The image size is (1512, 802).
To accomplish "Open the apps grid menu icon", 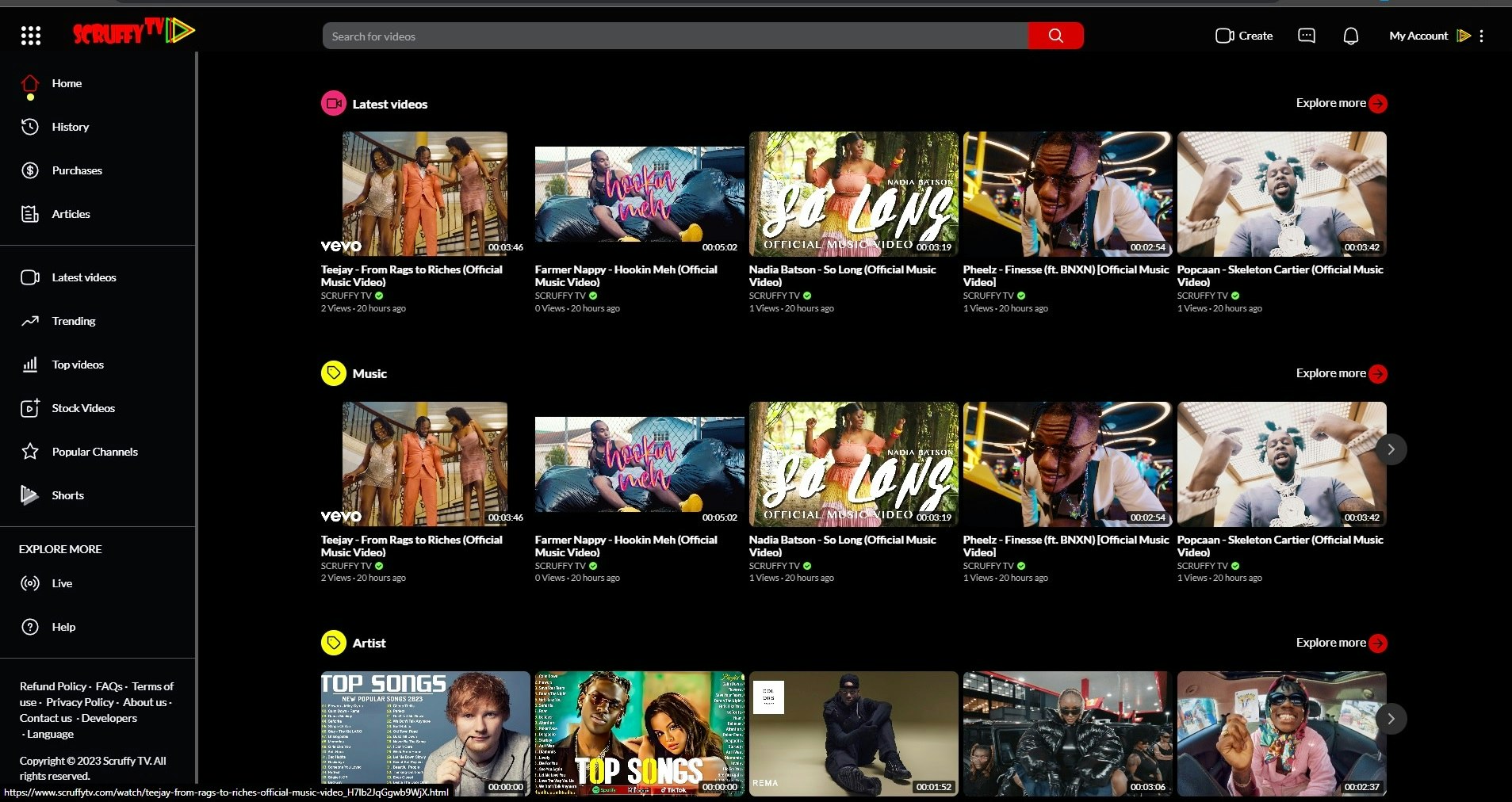I will click(x=30, y=36).
